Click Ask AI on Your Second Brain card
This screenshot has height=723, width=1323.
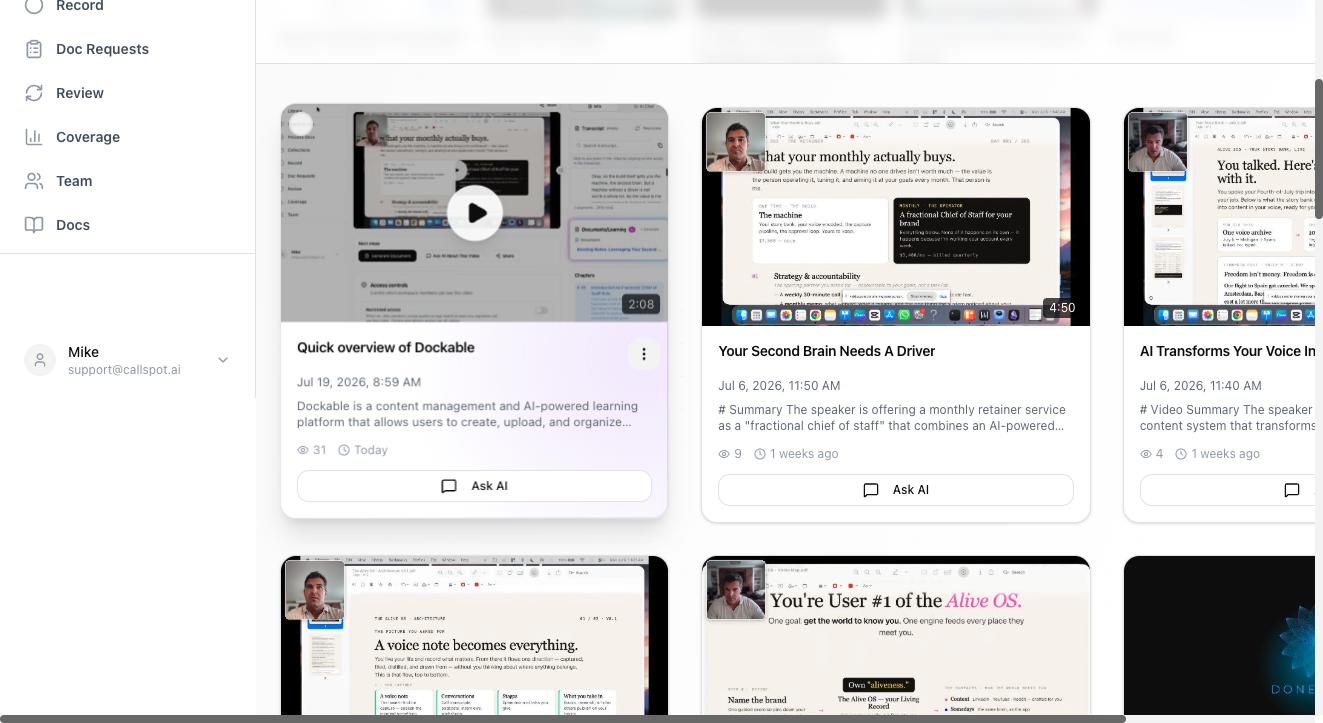pos(896,490)
